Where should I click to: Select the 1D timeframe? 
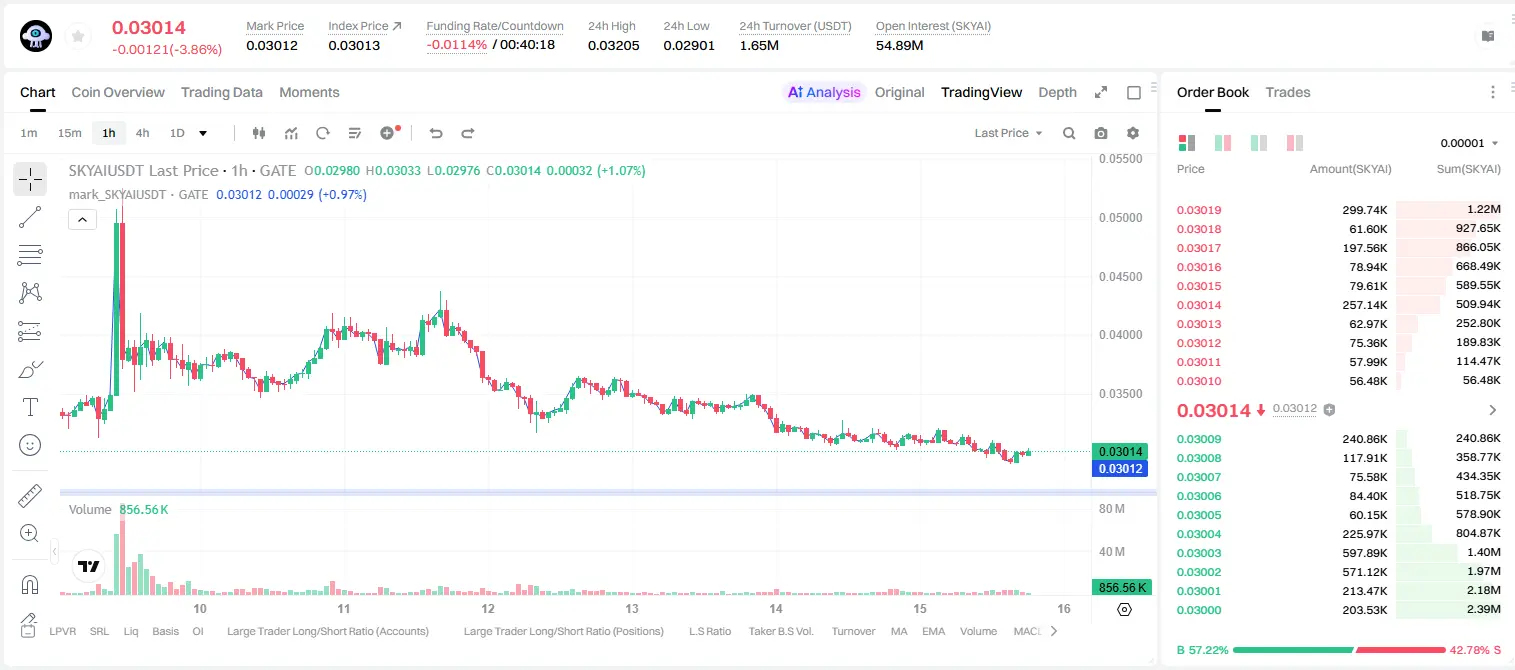(x=177, y=133)
